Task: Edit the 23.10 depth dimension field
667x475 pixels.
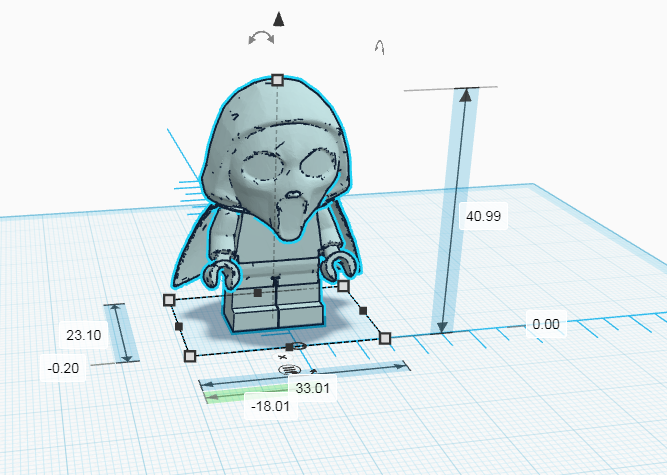Action: click(x=84, y=335)
